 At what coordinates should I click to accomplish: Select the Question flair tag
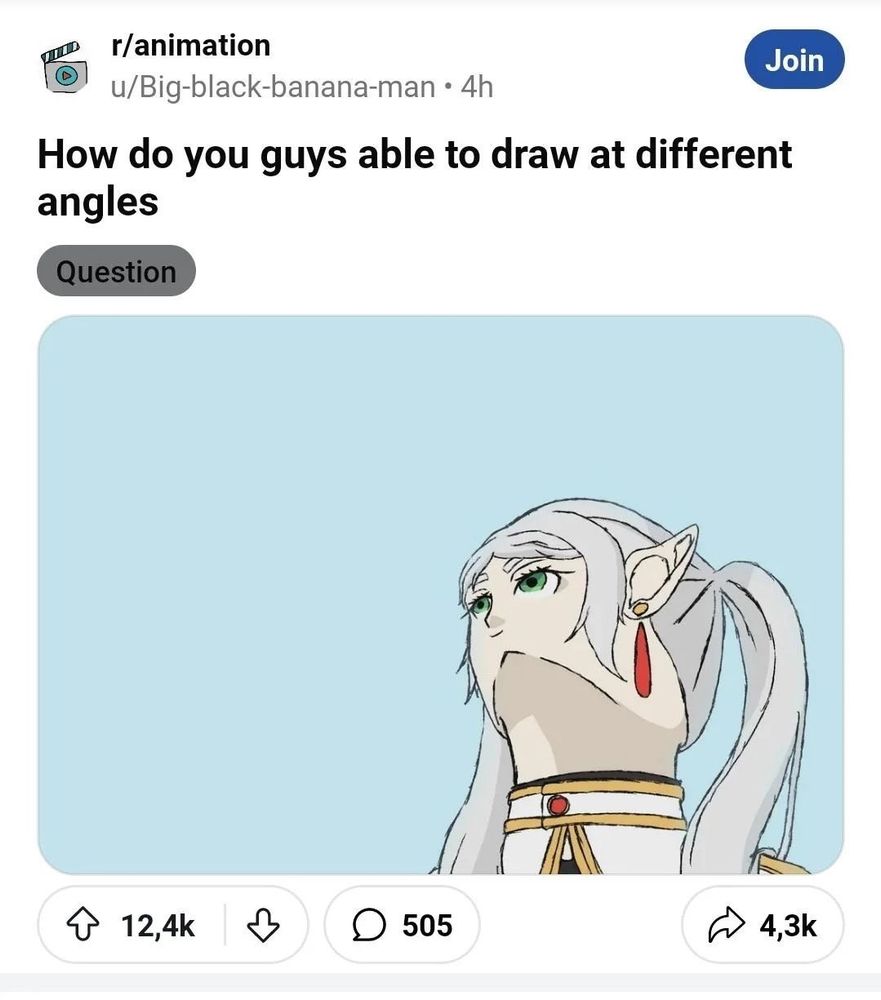tap(115, 270)
